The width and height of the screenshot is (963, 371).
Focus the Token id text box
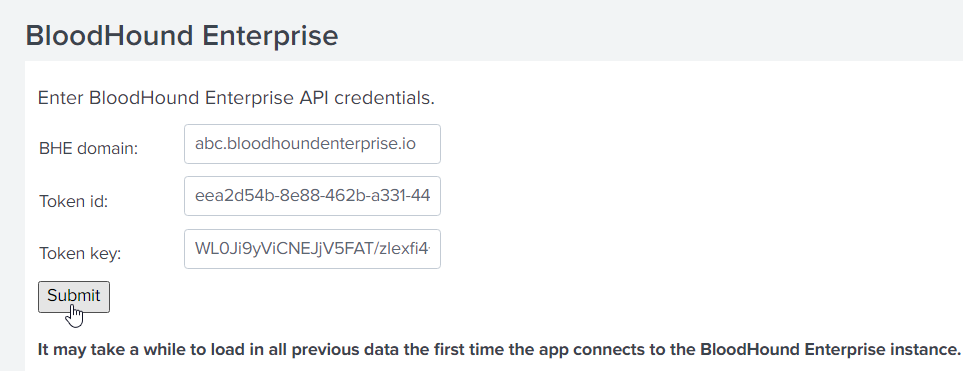[312, 196]
